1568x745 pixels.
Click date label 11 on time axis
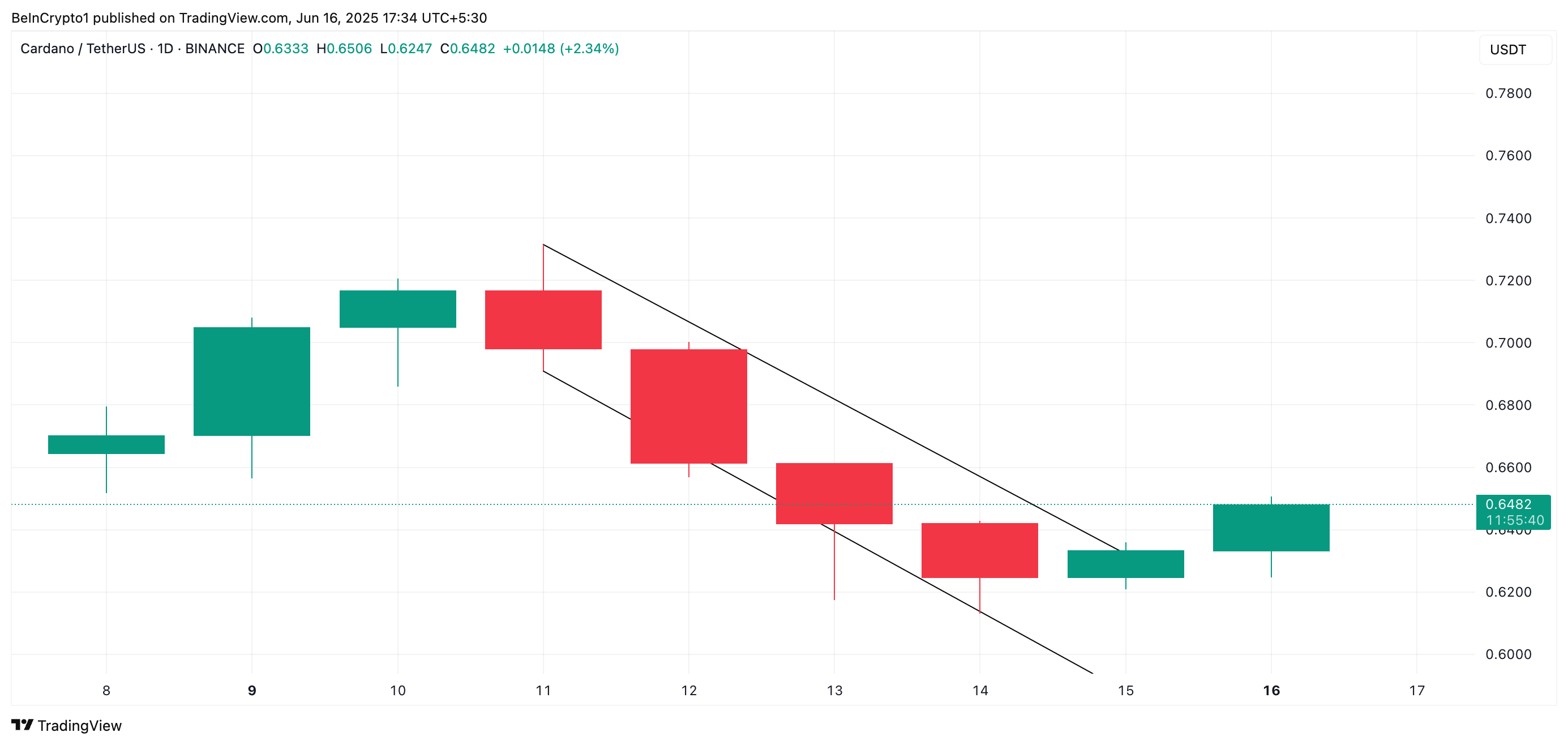pos(543,691)
